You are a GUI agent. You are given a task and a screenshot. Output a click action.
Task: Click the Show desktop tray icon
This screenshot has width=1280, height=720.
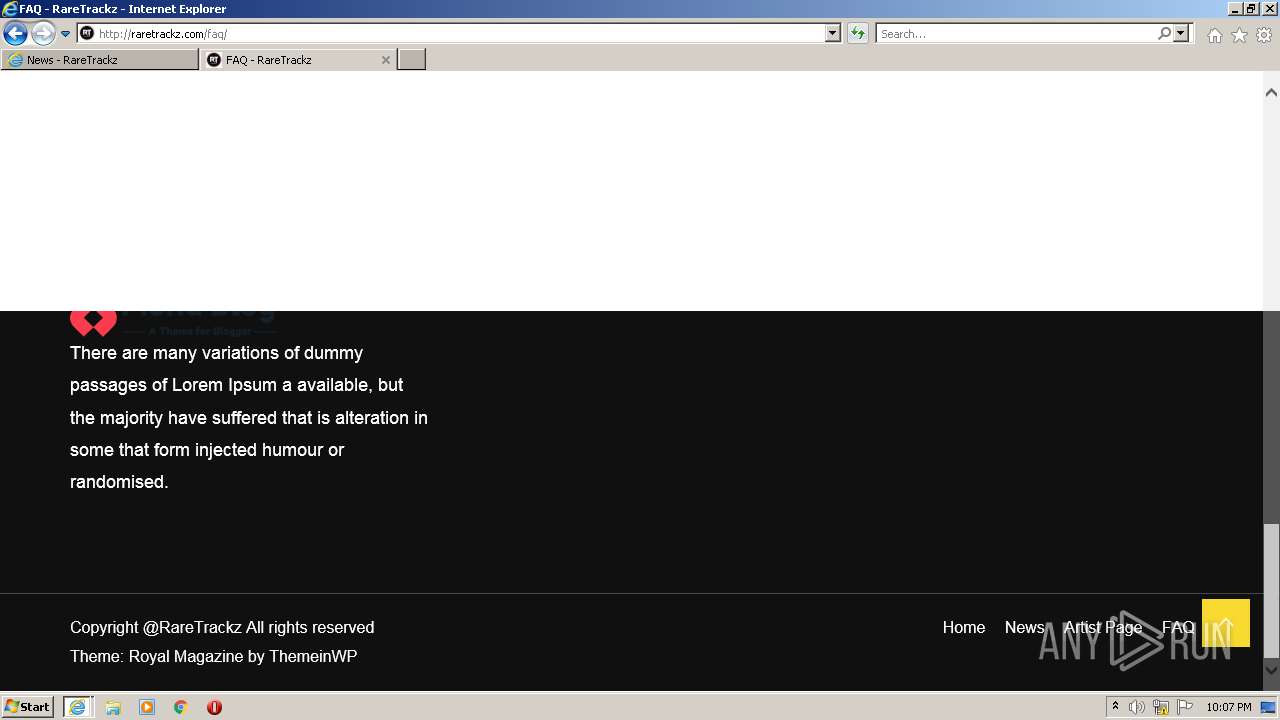coord(1269,707)
